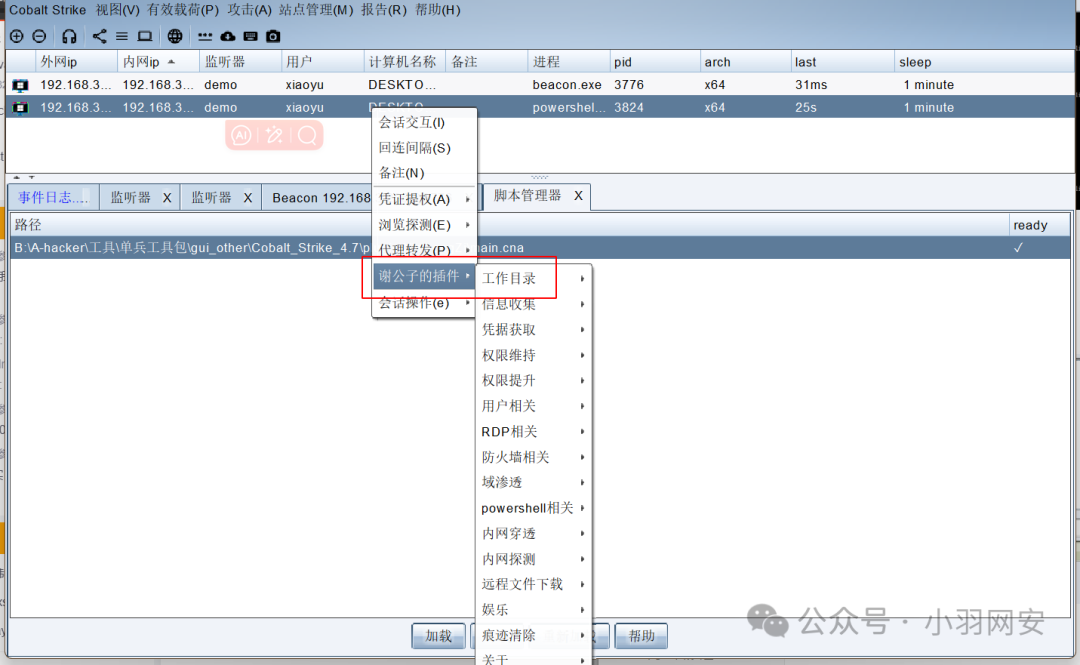The height and width of the screenshot is (665, 1080).
Task: Sort by sleep column header
Action: [984, 62]
